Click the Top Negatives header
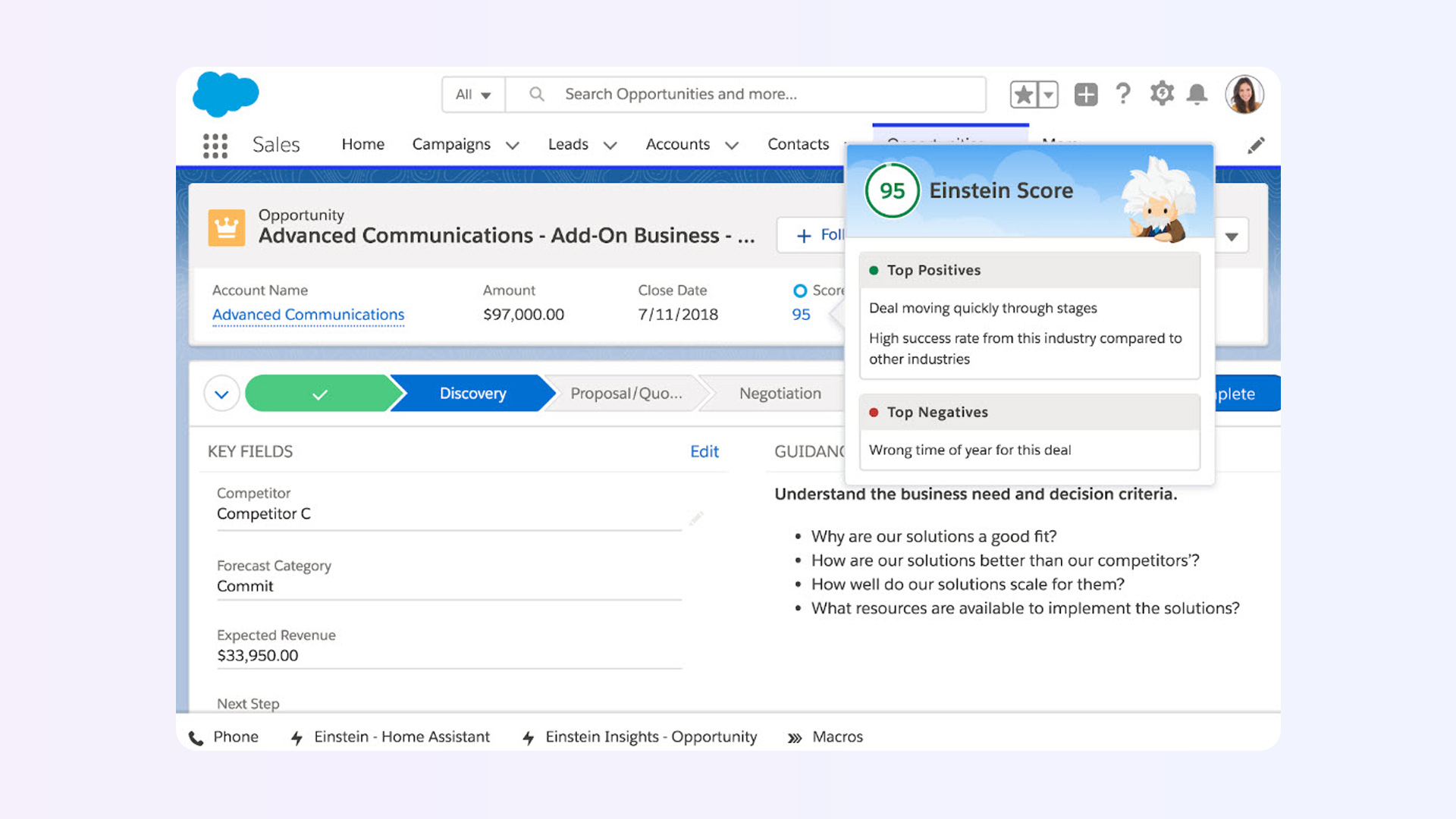 pos(1030,413)
